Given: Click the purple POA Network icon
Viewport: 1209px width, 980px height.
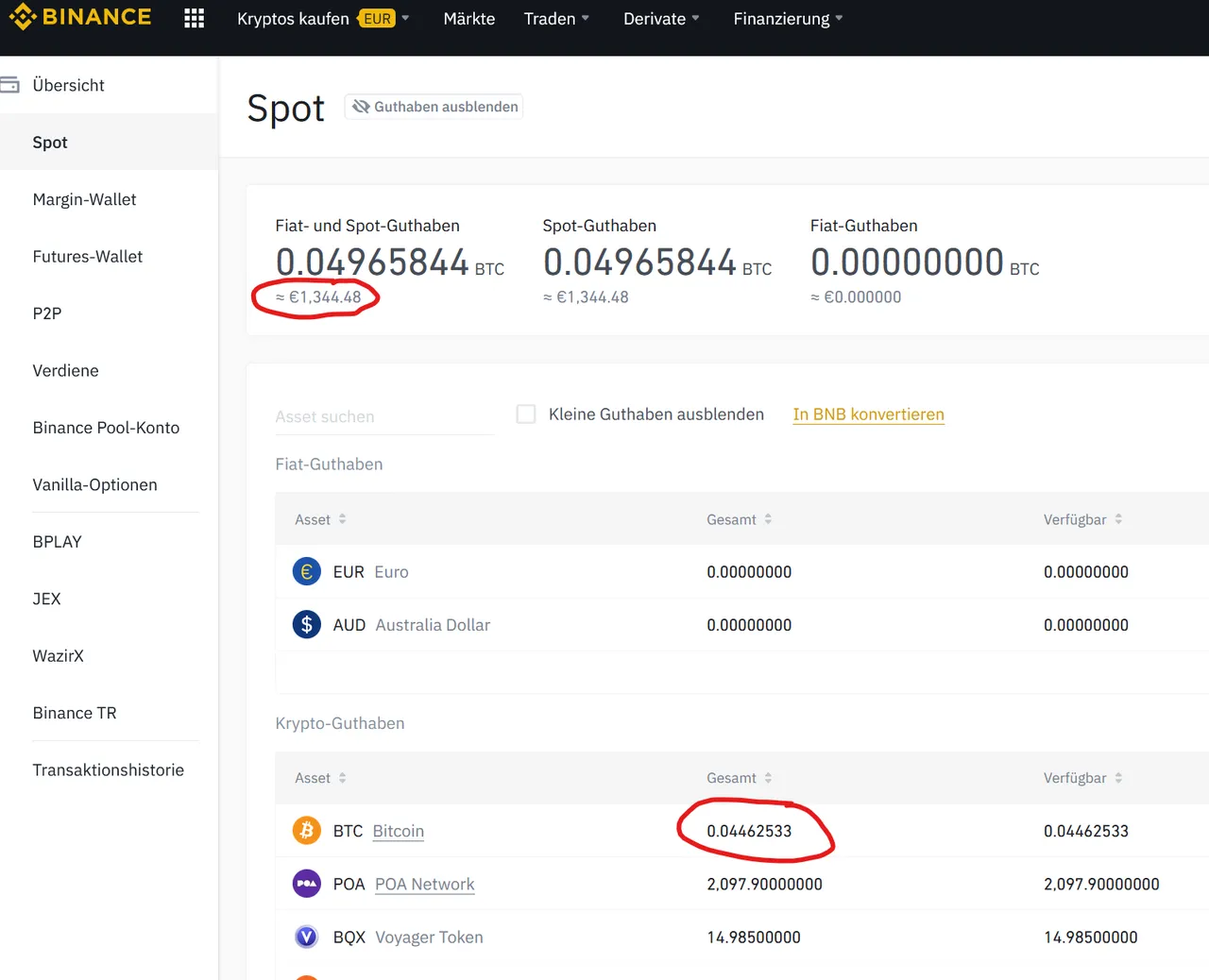Looking at the screenshot, I should pyautogui.click(x=306, y=884).
